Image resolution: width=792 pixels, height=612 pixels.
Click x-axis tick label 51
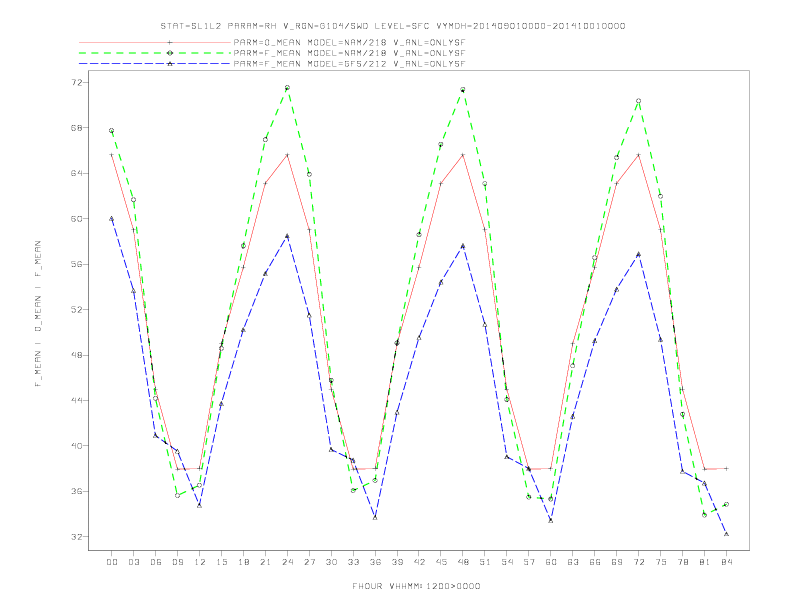(485, 562)
